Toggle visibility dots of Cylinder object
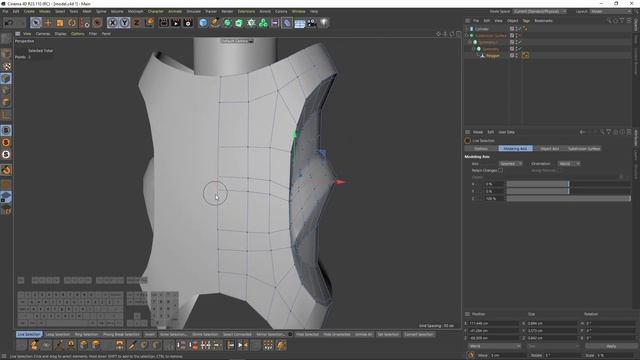This screenshot has width=640, height=360. [516, 29]
